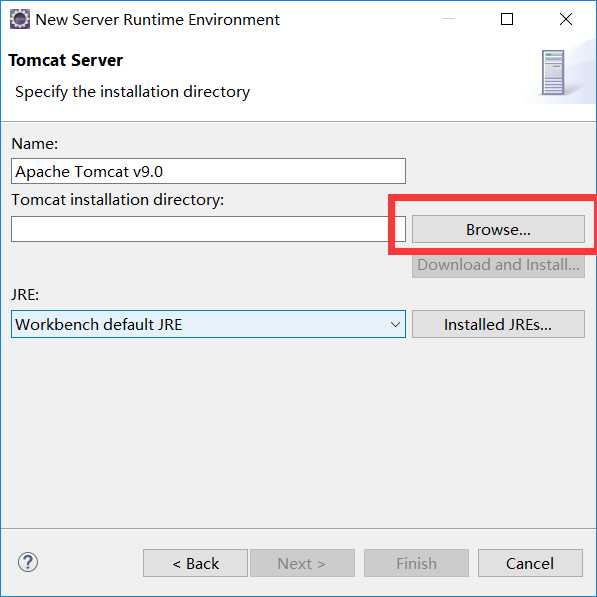The height and width of the screenshot is (597, 597).
Task: Cancel the new server runtime wizard
Action: click(530, 563)
